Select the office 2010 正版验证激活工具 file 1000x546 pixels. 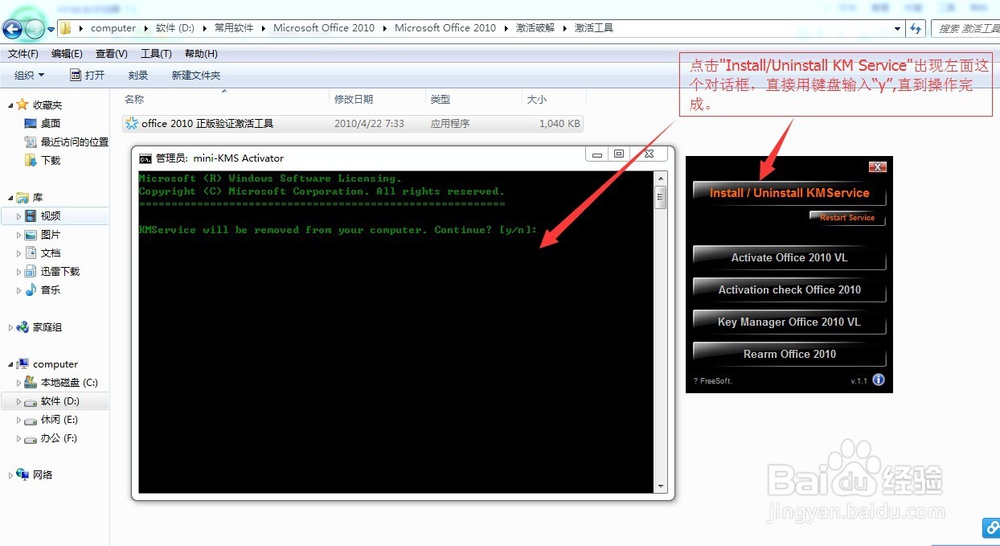tap(353, 123)
